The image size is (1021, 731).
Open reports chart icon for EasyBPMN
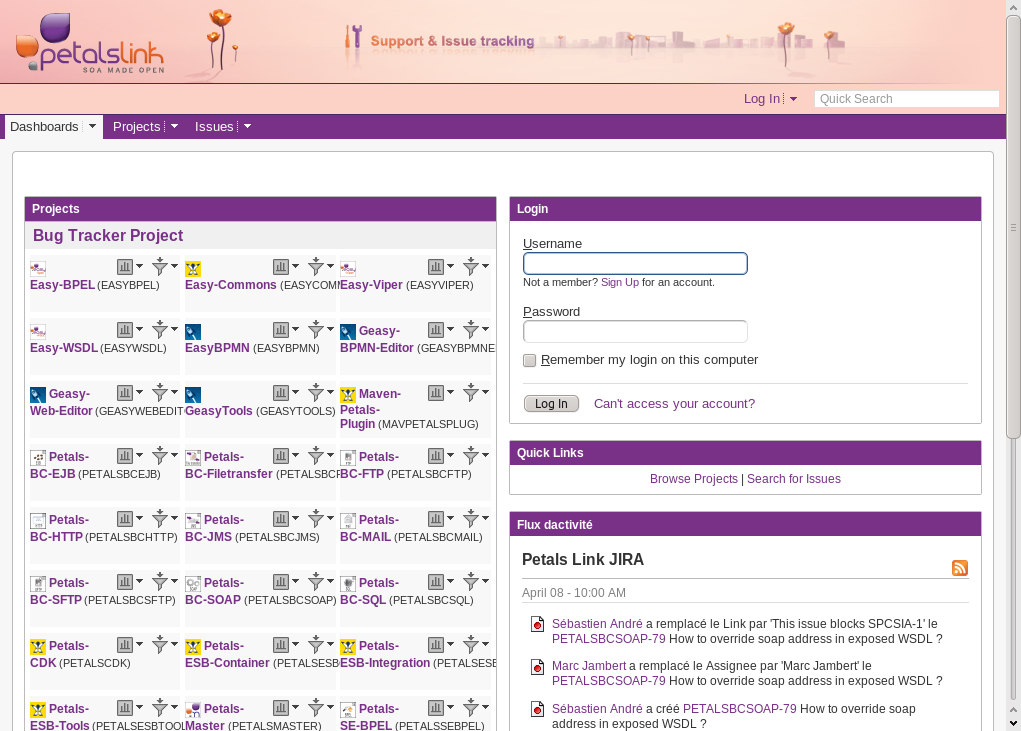click(281, 330)
